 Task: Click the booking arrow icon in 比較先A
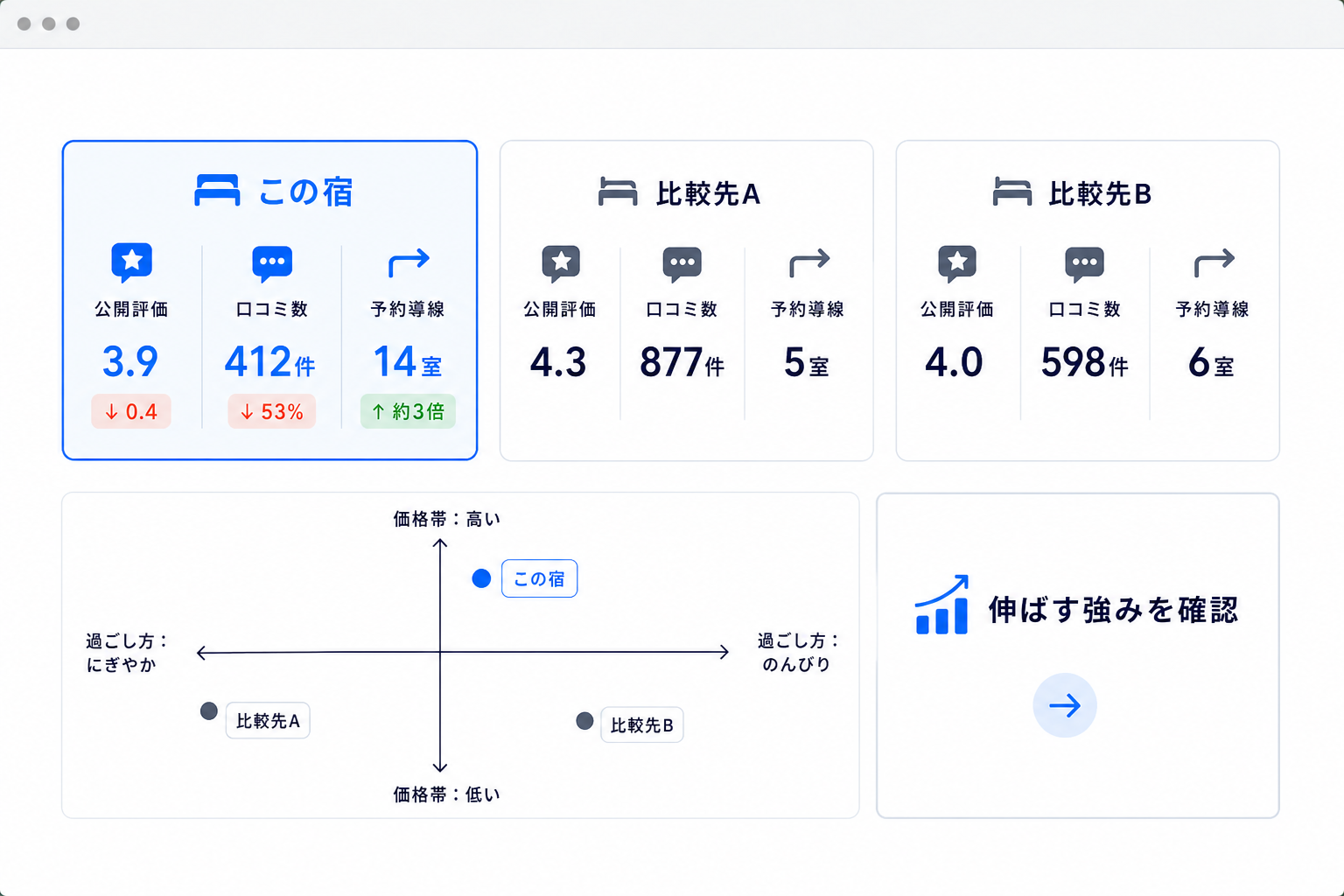pos(809,262)
